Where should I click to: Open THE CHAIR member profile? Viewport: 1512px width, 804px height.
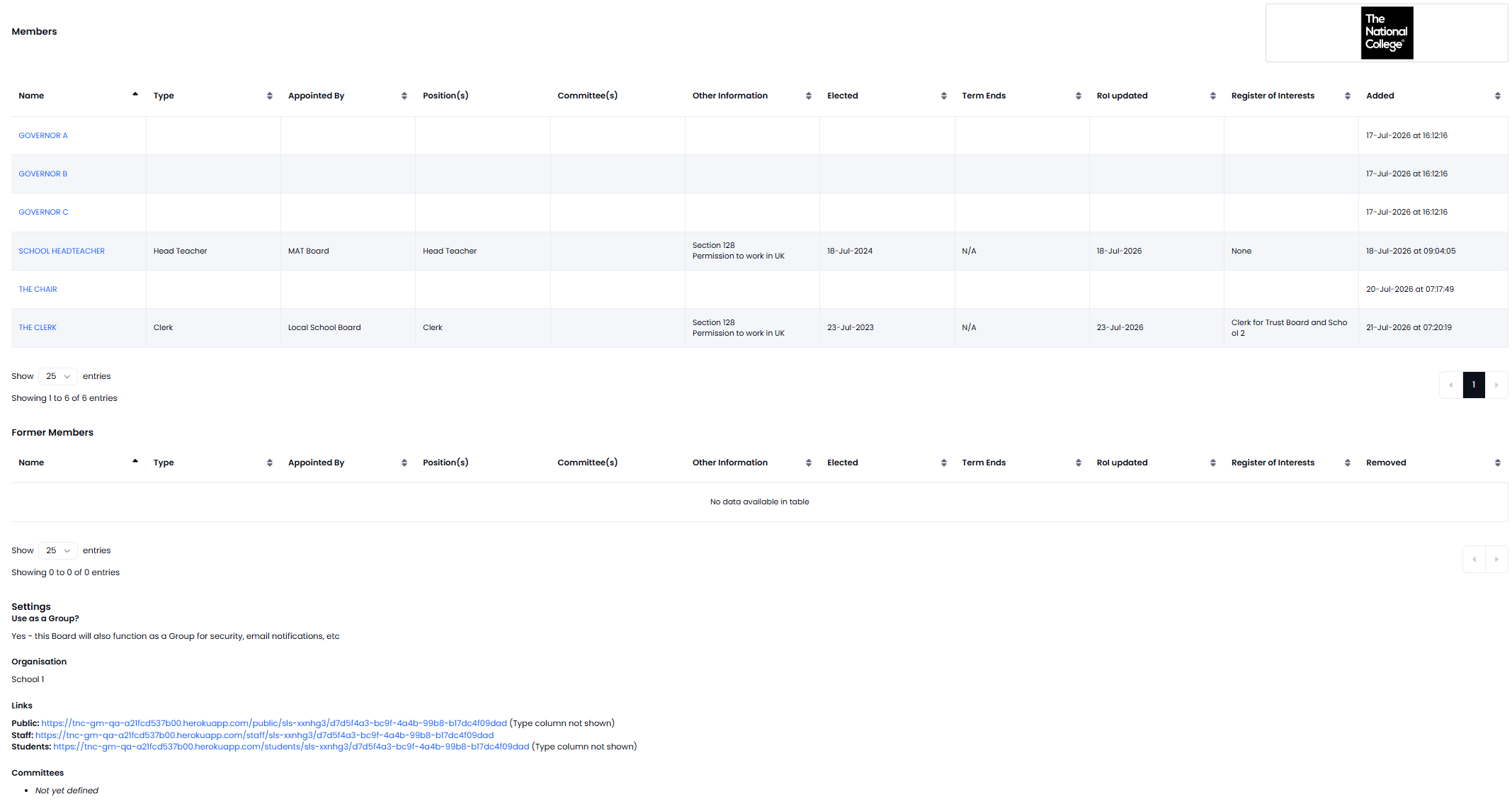[x=38, y=289]
